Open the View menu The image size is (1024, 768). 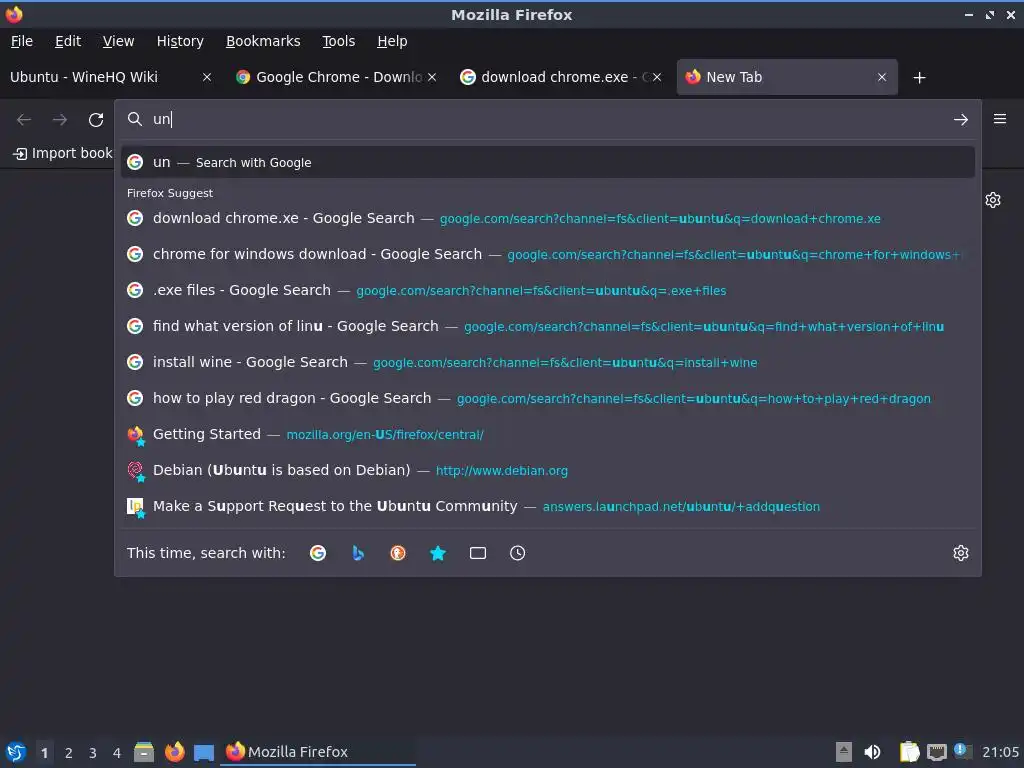[x=118, y=41]
